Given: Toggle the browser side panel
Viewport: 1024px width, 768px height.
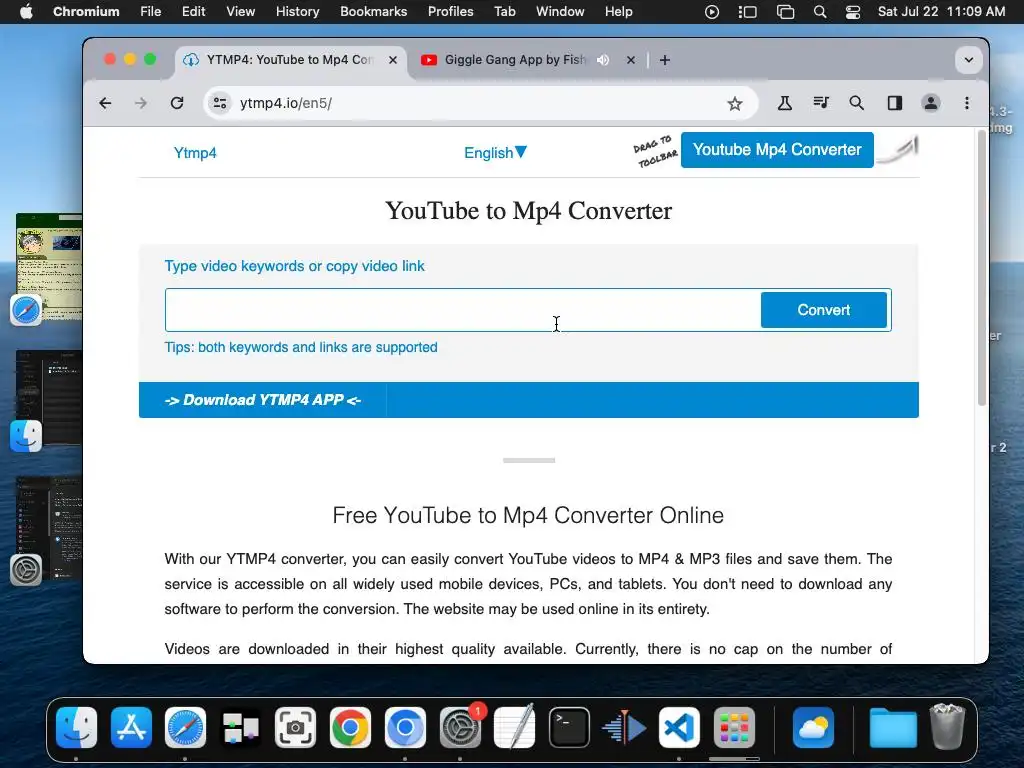Looking at the screenshot, I should [x=894, y=103].
